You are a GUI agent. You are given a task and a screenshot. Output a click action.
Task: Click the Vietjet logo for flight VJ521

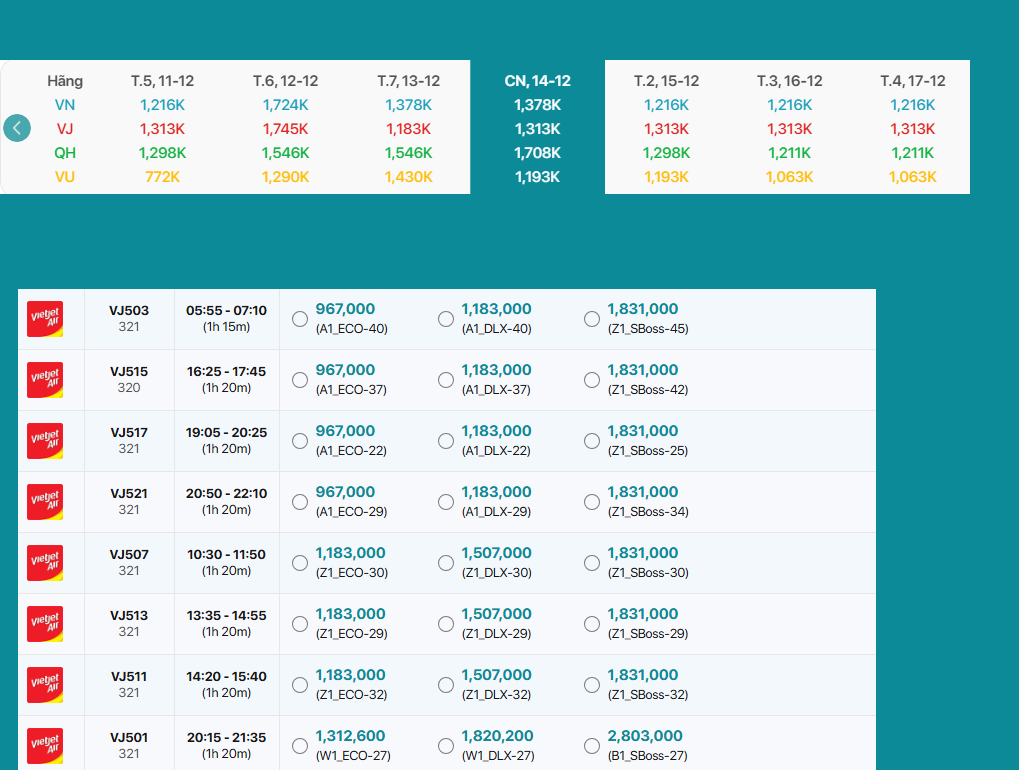click(x=45, y=502)
